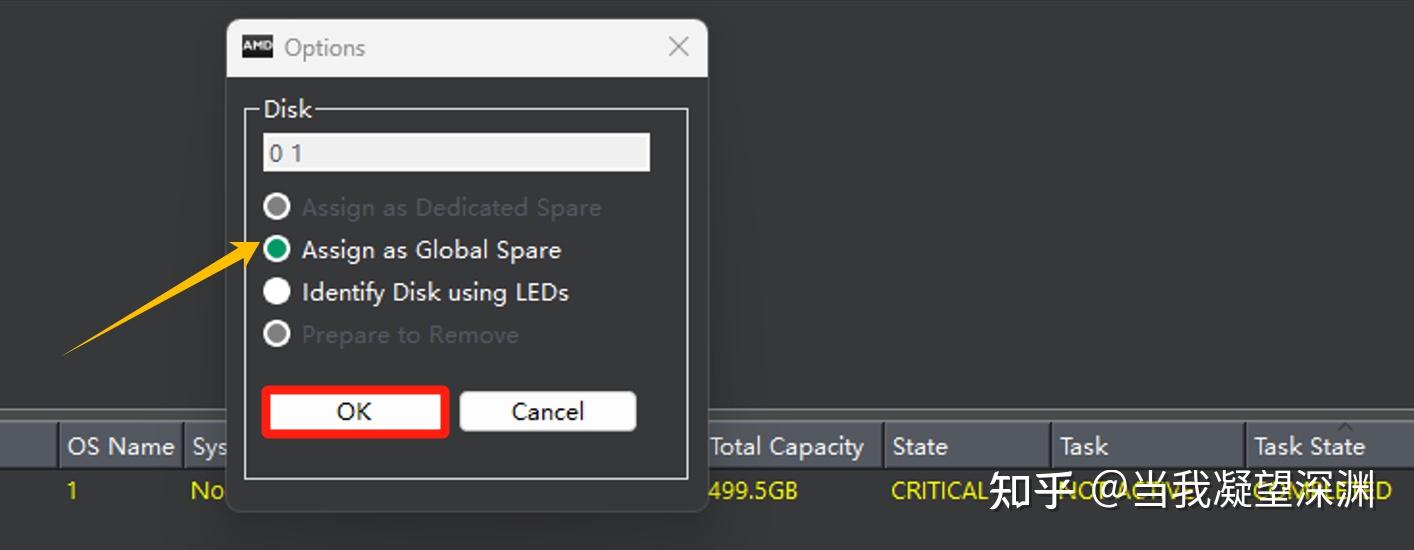Select Assign as Dedicated Spare radio button
This screenshot has width=1414, height=550.
click(x=277, y=207)
